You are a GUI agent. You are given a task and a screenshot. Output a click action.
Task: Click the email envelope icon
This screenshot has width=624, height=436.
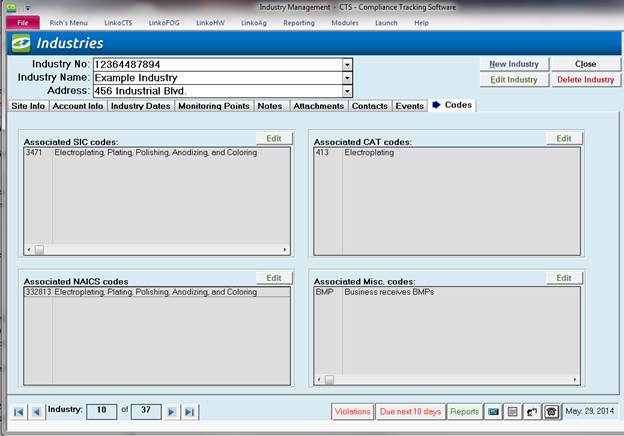click(x=493, y=411)
